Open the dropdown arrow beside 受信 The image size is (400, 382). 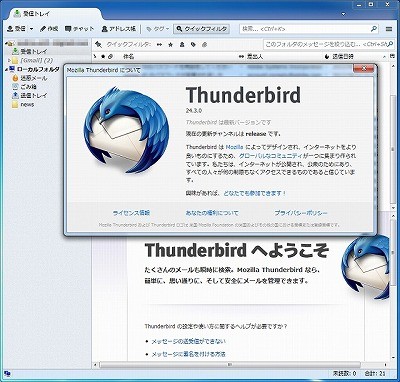(31, 29)
